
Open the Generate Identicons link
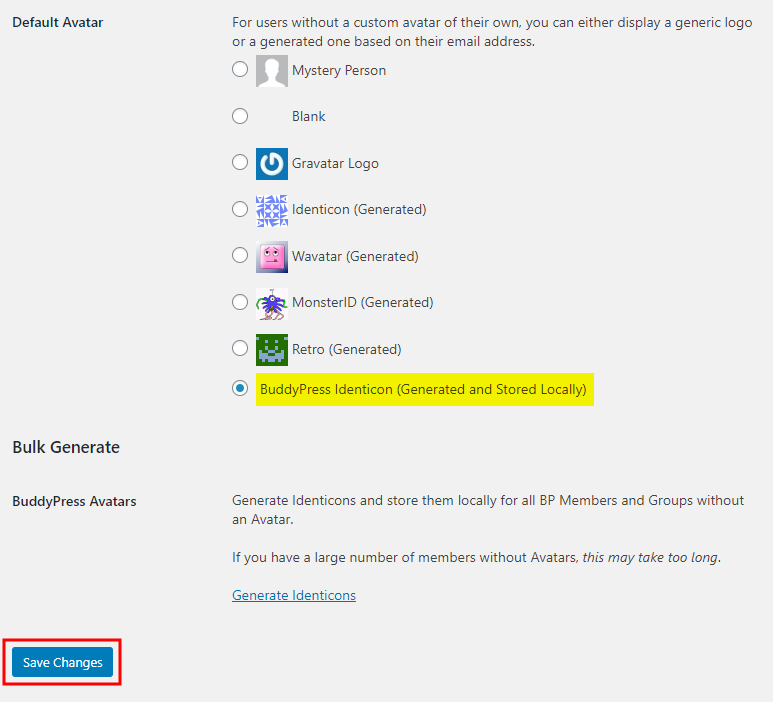(294, 595)
